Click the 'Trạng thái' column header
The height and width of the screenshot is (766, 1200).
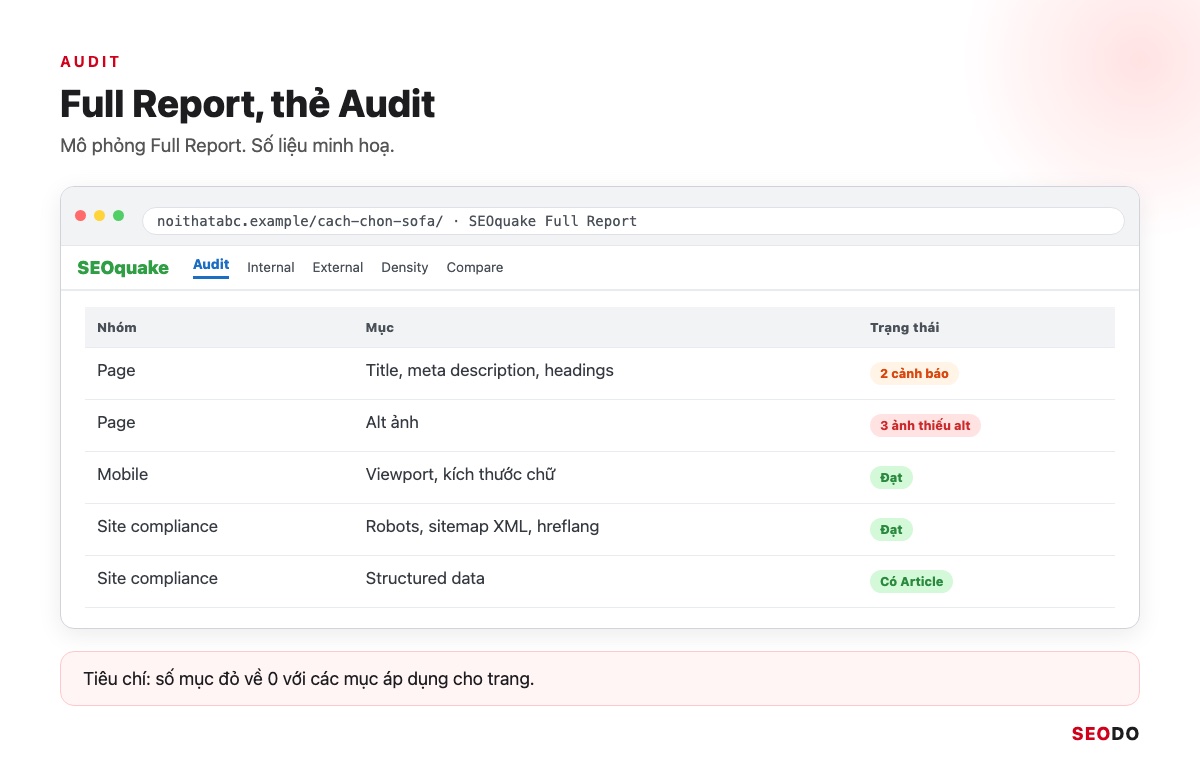click(905, 328)
